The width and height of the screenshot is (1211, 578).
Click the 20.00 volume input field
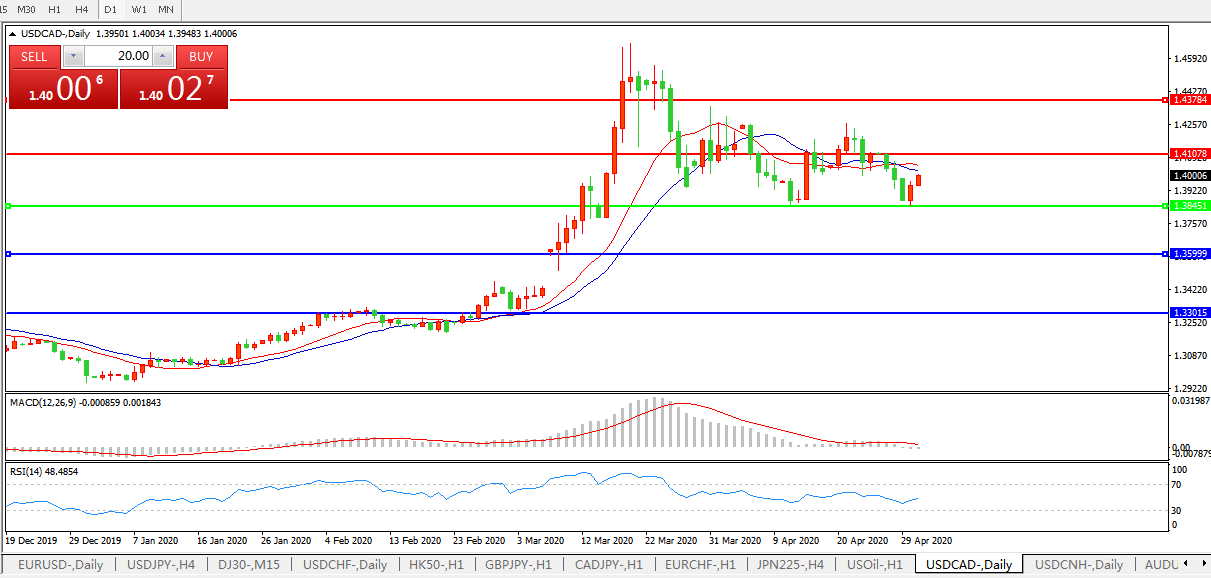pyautogui.click(x=118, y=57)
